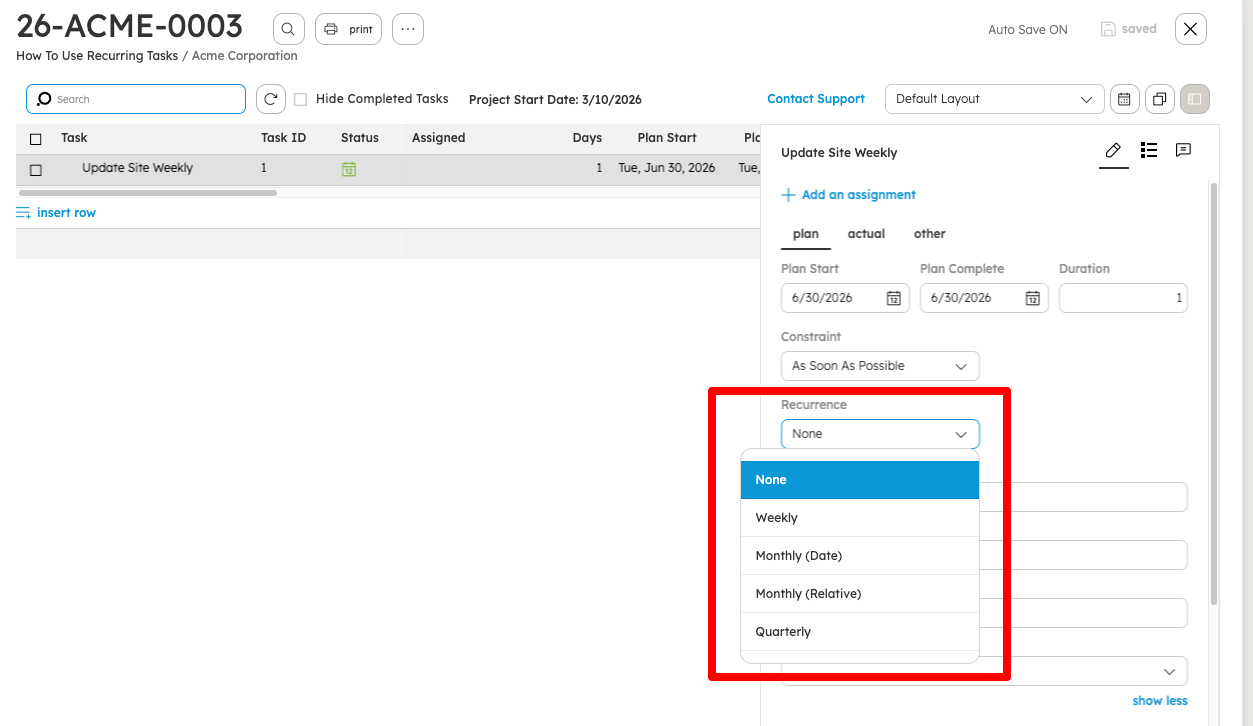Select Monthly (Relative) recurrence option
1253x726 pixels.
(860, 594)
